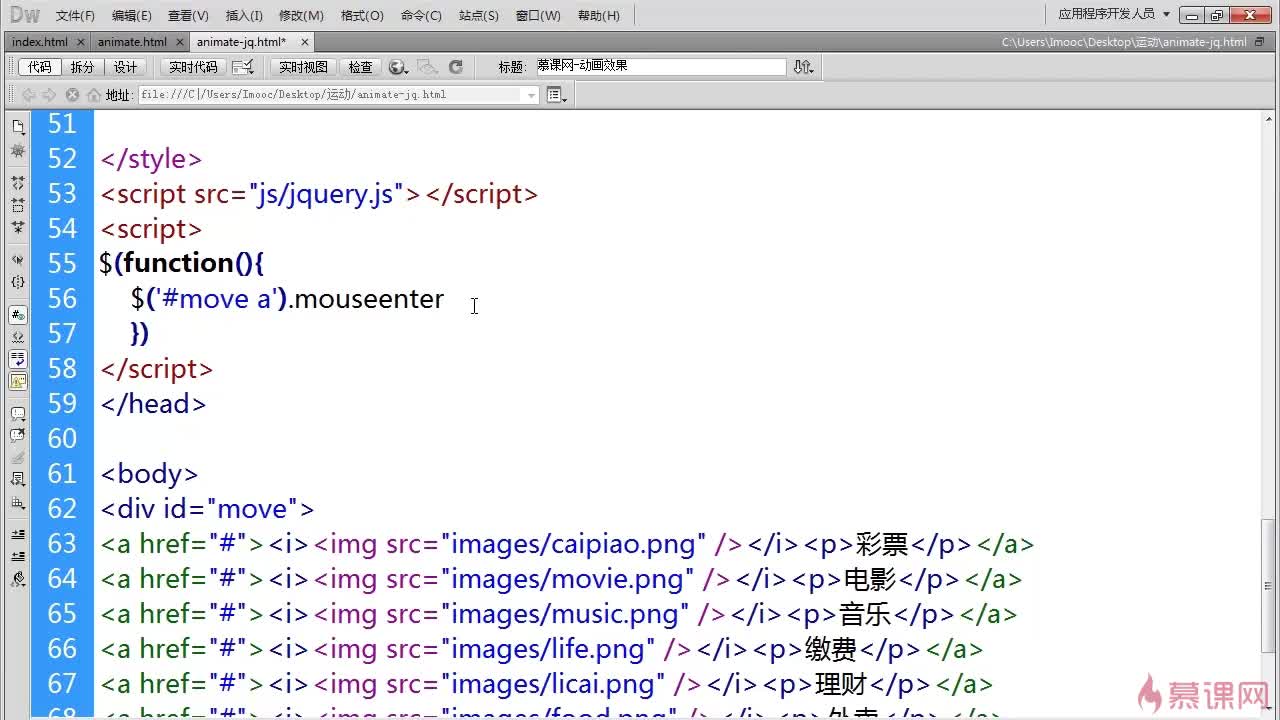Open the 插入(I) menu
The image size is (1280, 720).
pos(244,15)
